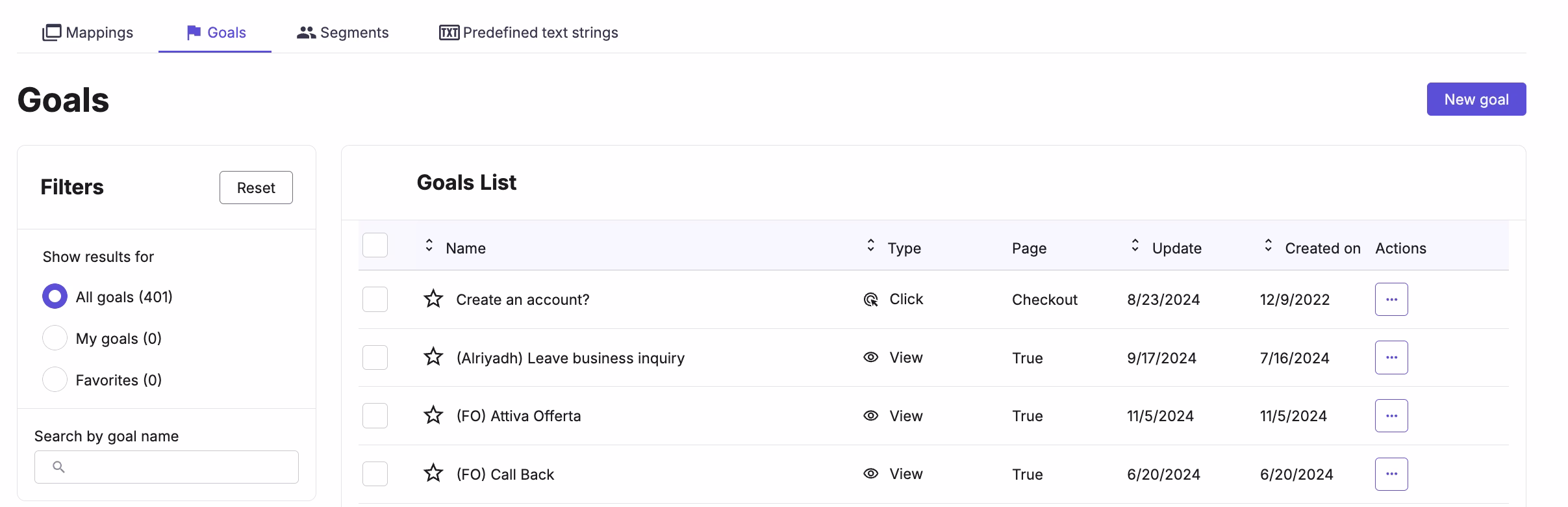
Task: Sort goals list by Name
Action: (x=429, y=246)
